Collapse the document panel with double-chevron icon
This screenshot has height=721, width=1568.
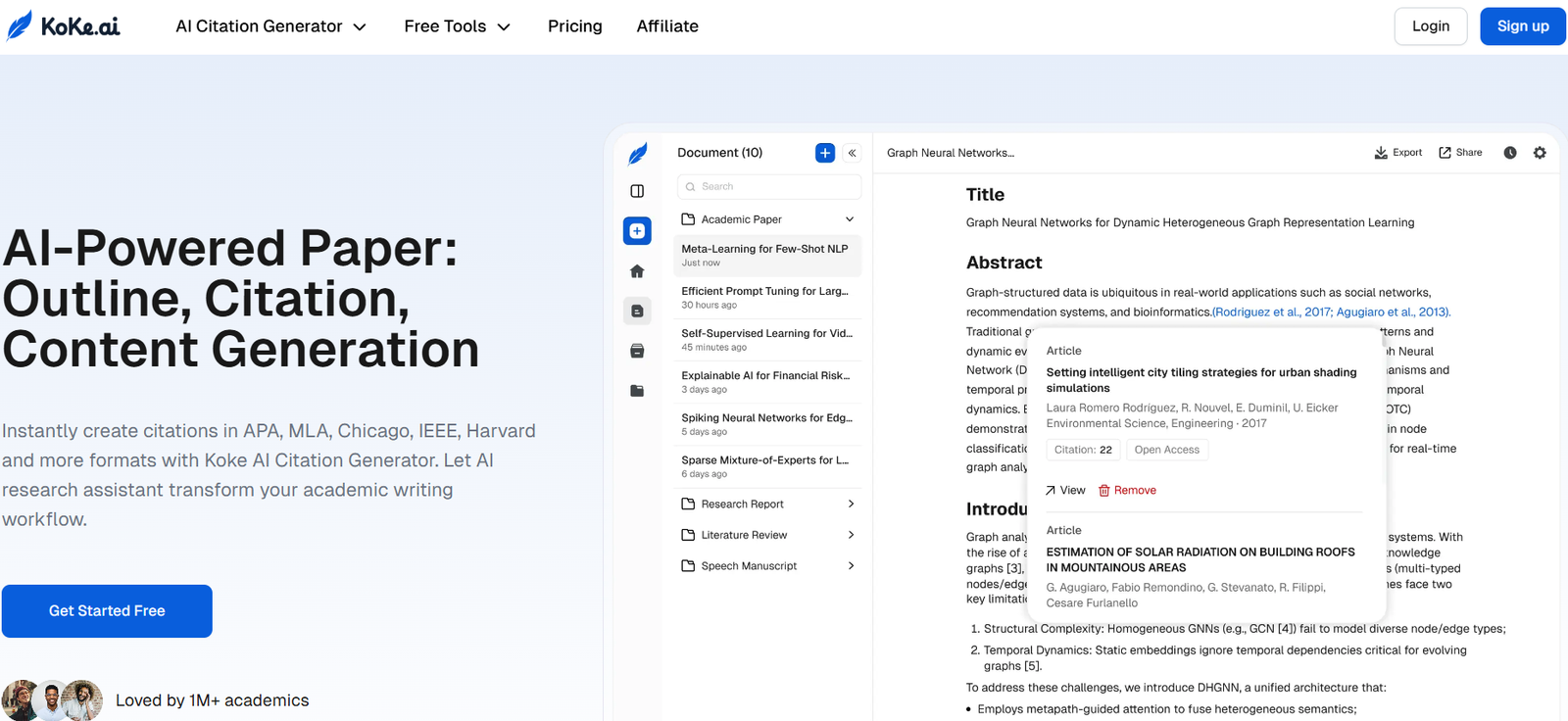[853, 153]
